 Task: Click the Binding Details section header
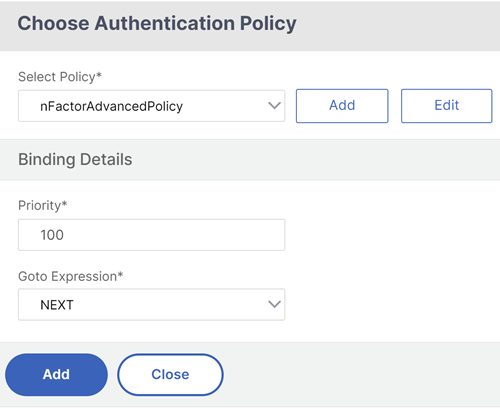point(75,159)
